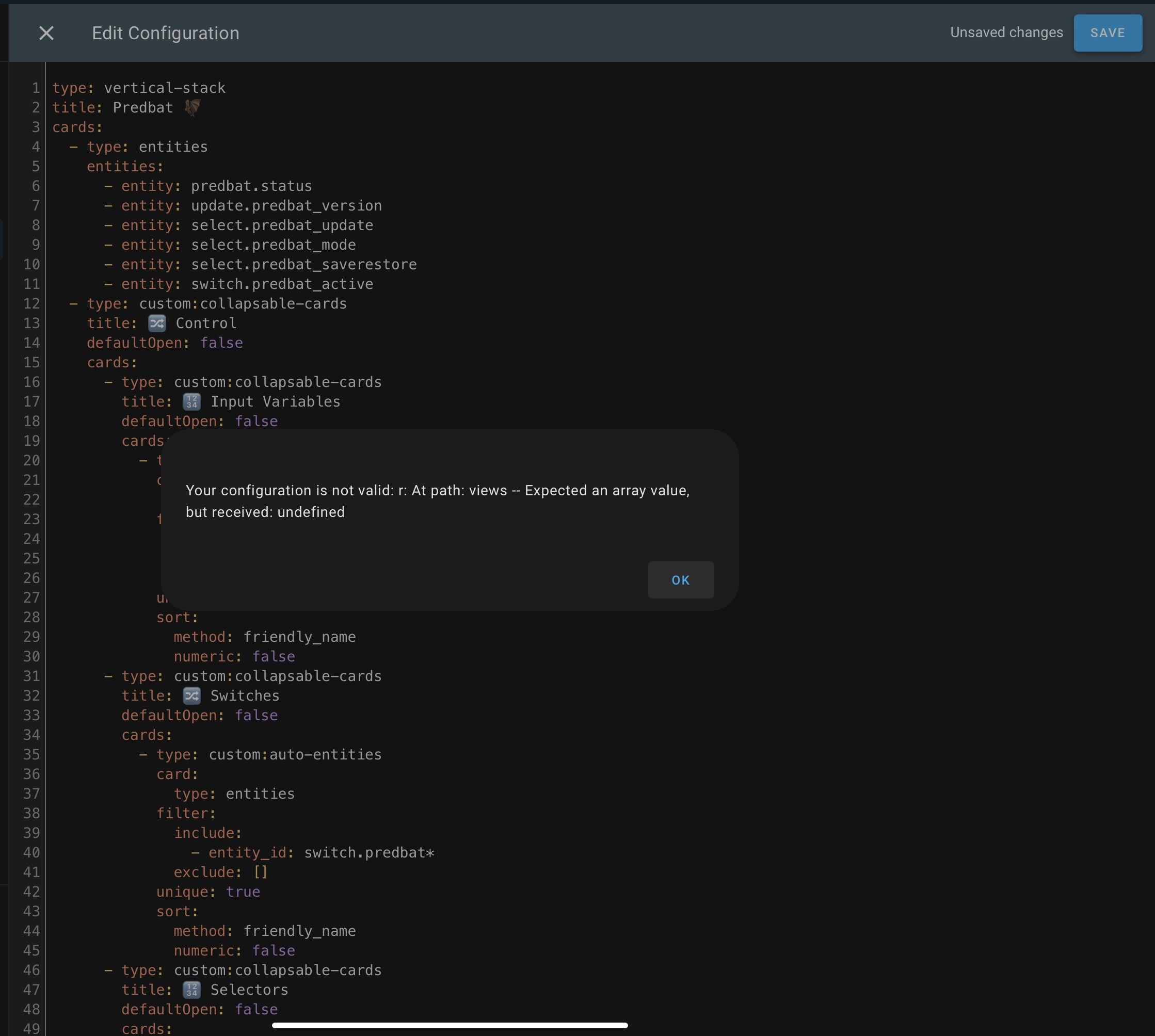The width and height of the screenshot is (1155, 1036).
Task: Dismiss the error dialog with OK
Action: 680,580
